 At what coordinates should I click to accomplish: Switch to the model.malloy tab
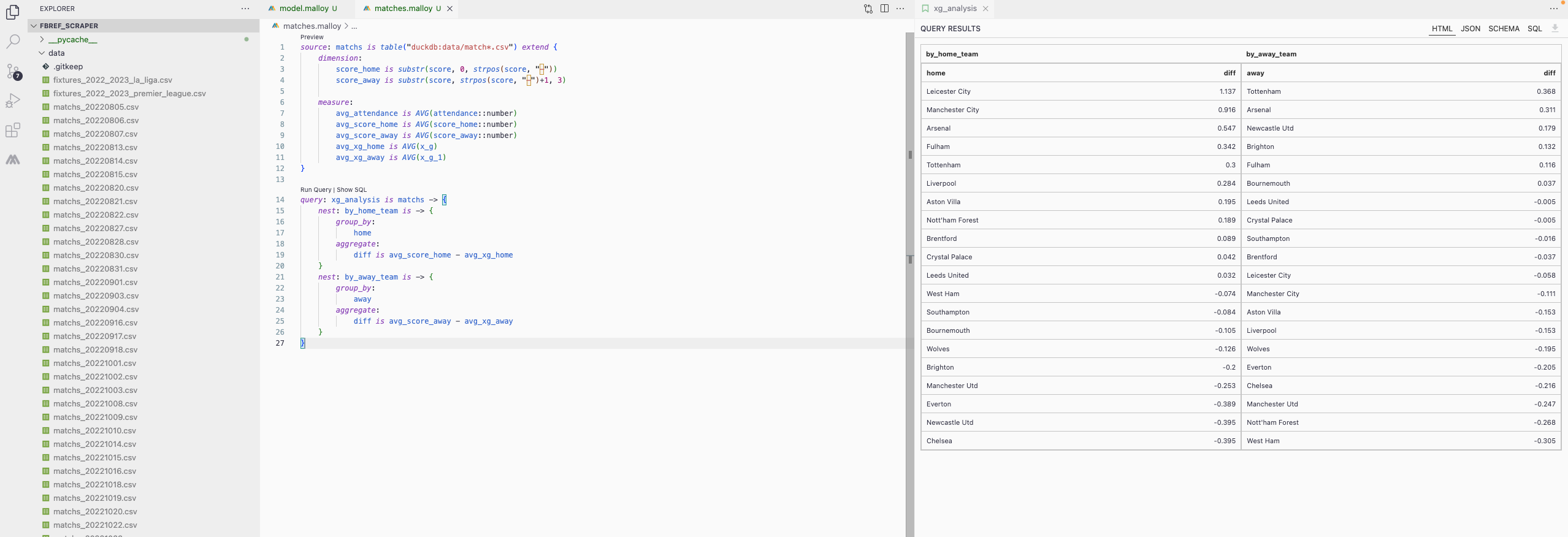(x=304, y=9)
